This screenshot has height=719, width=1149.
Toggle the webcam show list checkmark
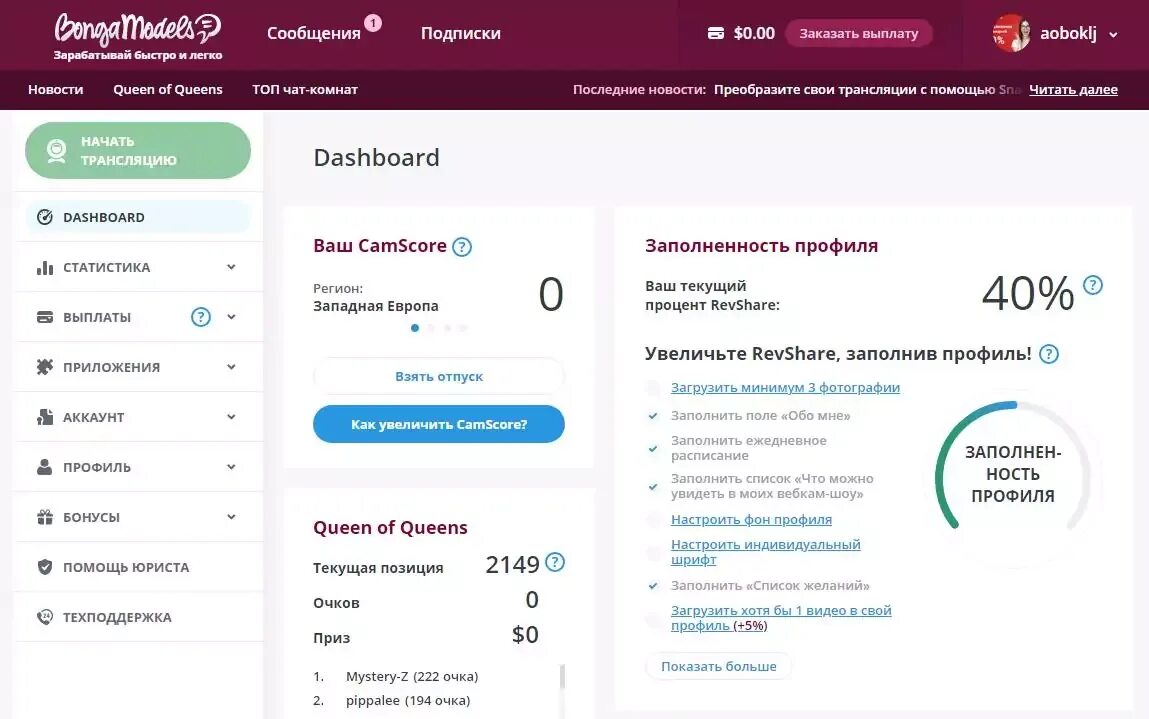pyautogui.click(x=653, y=486)
